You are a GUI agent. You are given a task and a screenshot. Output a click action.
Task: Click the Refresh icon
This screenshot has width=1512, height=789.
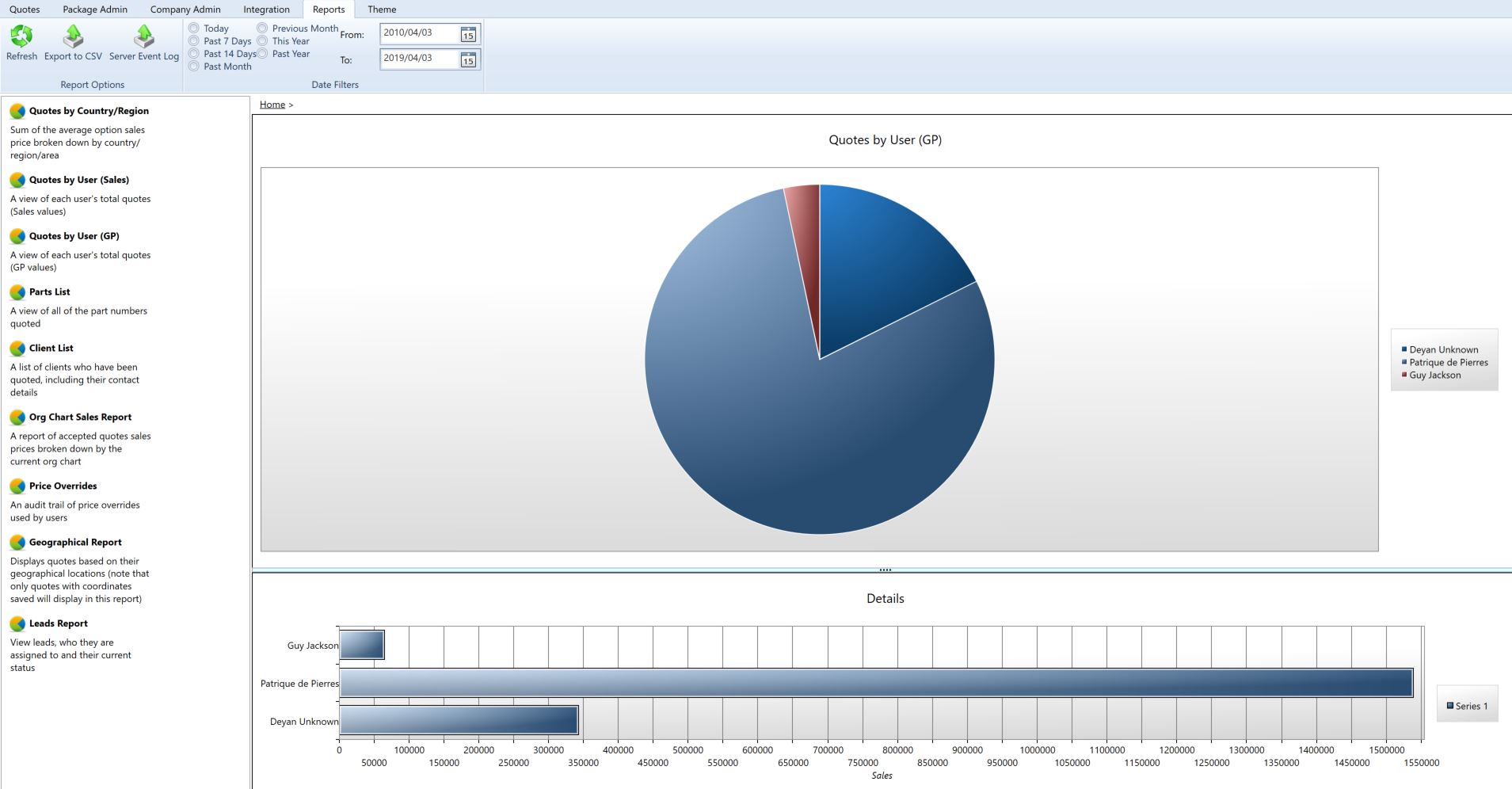[x=21, y=36]
